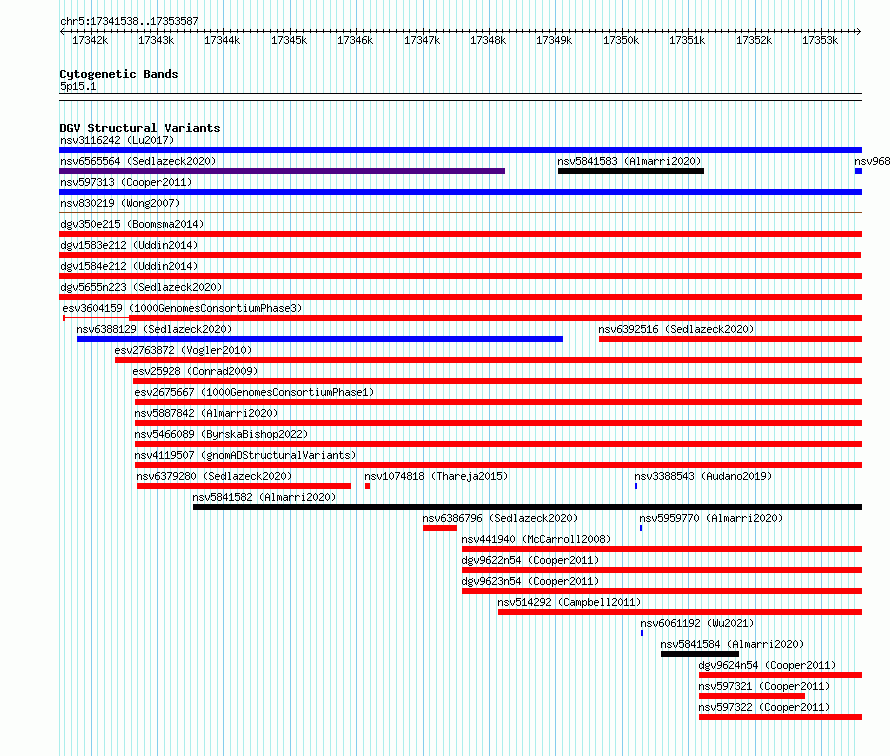
Task: Open the nsv597313 (Cooper2011) label
Action: click(126, 182)
